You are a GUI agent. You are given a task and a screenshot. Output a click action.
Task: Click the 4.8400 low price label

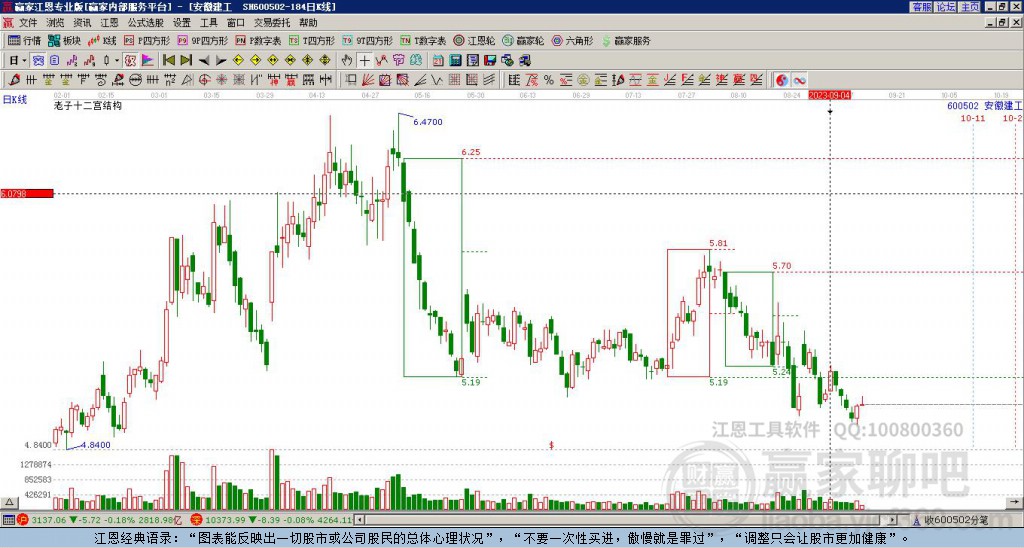96,445
